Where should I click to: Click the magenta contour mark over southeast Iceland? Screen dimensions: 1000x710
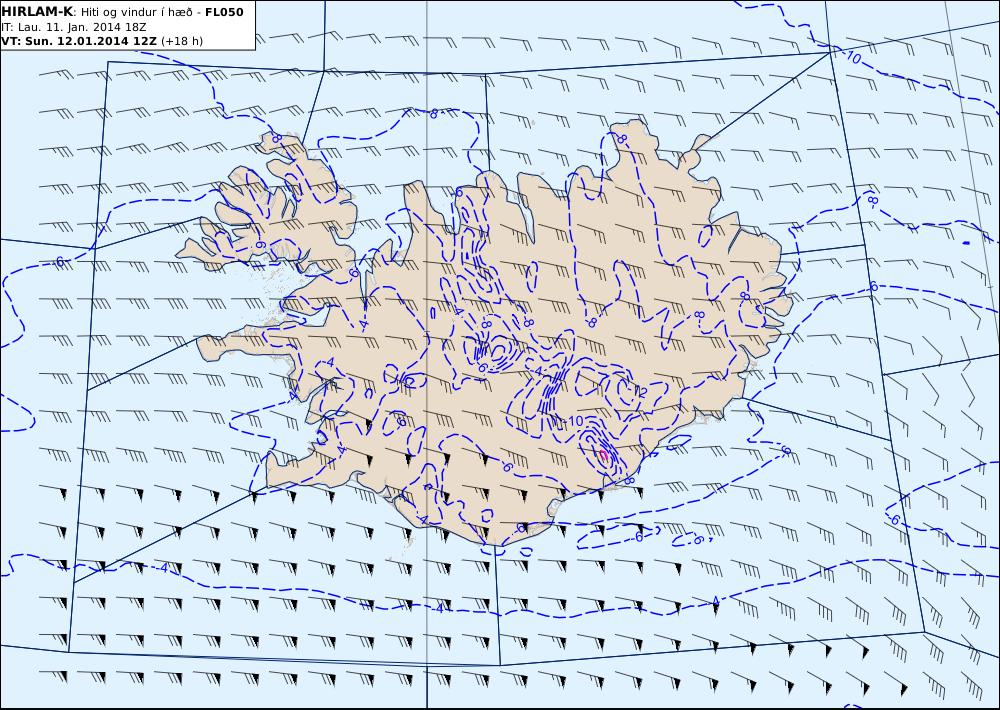tap(603, 454)
